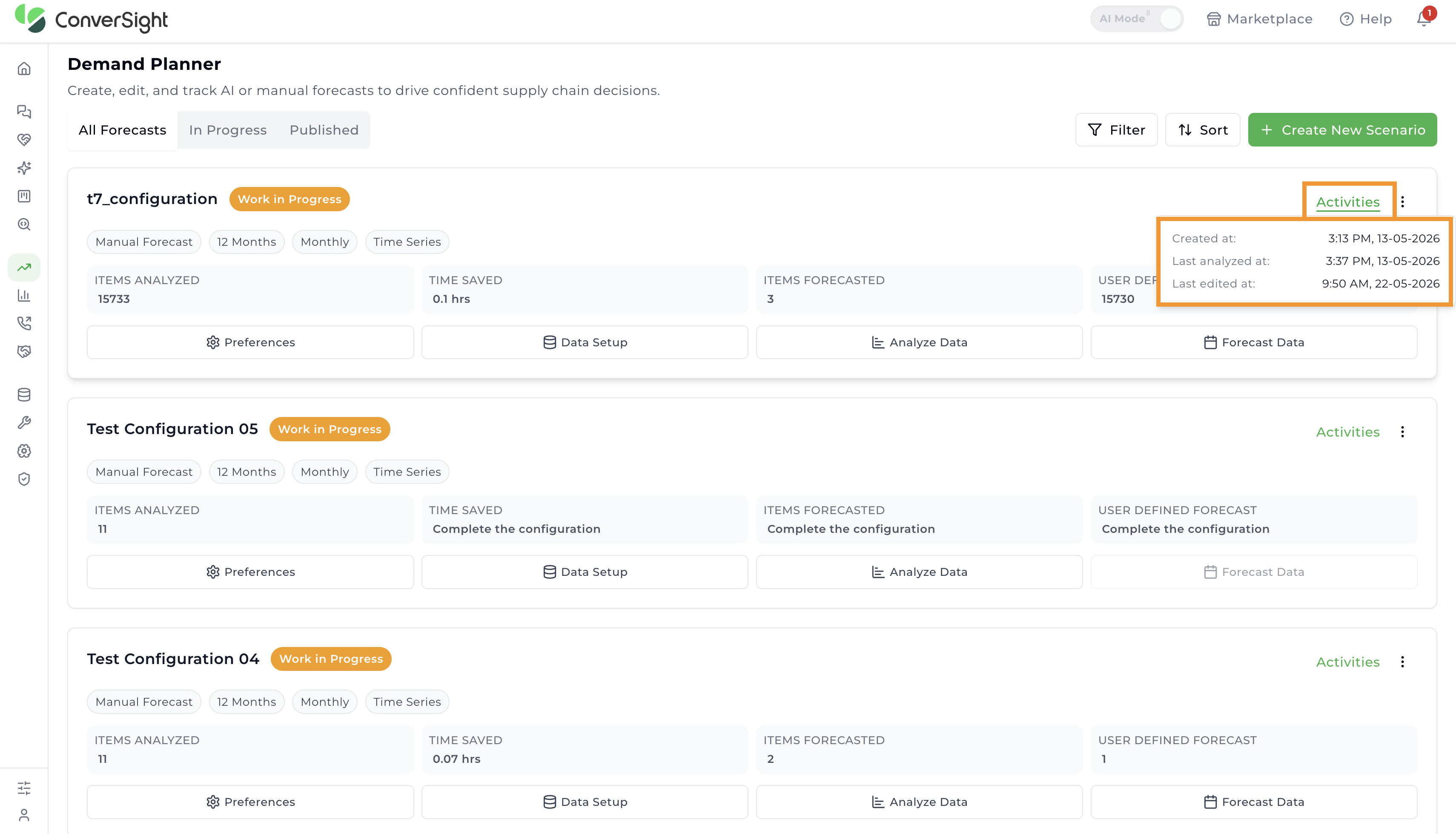Open Preferences for t7_configuration
The height and width of the screenshot is (834, 1456).
click(250, 342)
